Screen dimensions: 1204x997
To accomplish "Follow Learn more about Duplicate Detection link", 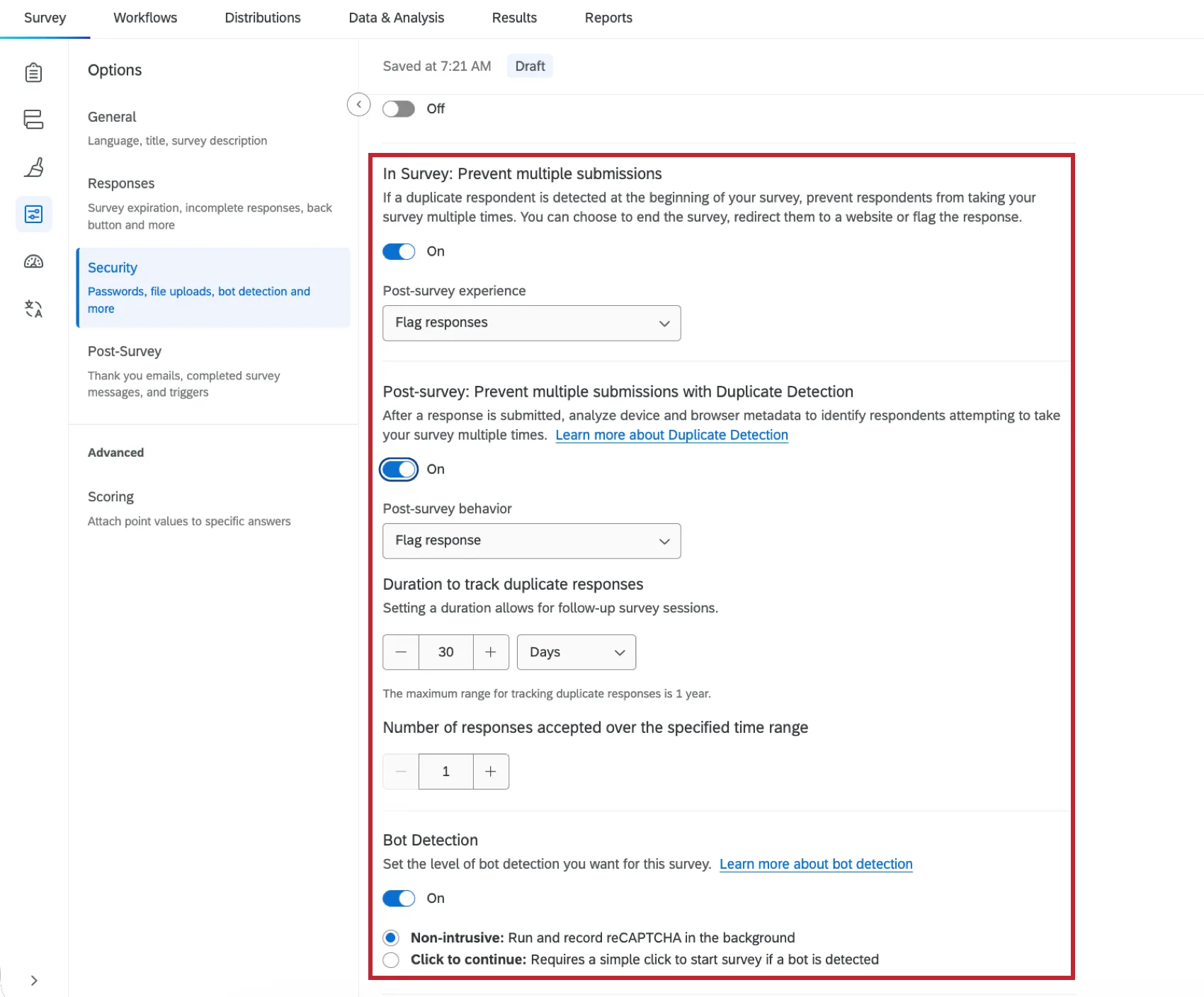I will pyautogui.click(x=671, y=435).
